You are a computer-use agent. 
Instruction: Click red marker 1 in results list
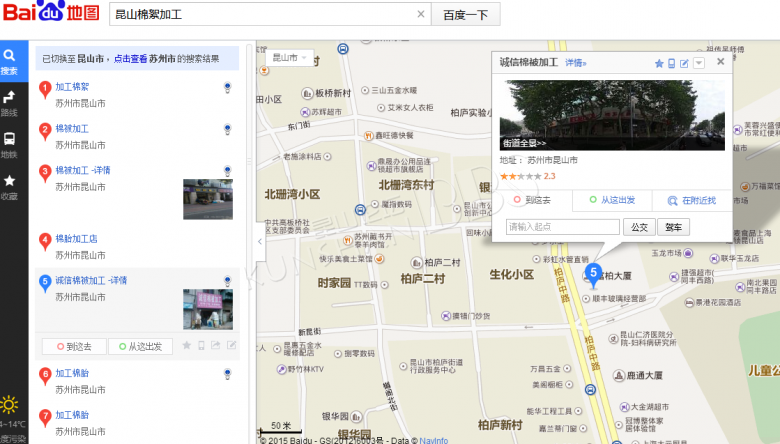[x=45, y=90]
